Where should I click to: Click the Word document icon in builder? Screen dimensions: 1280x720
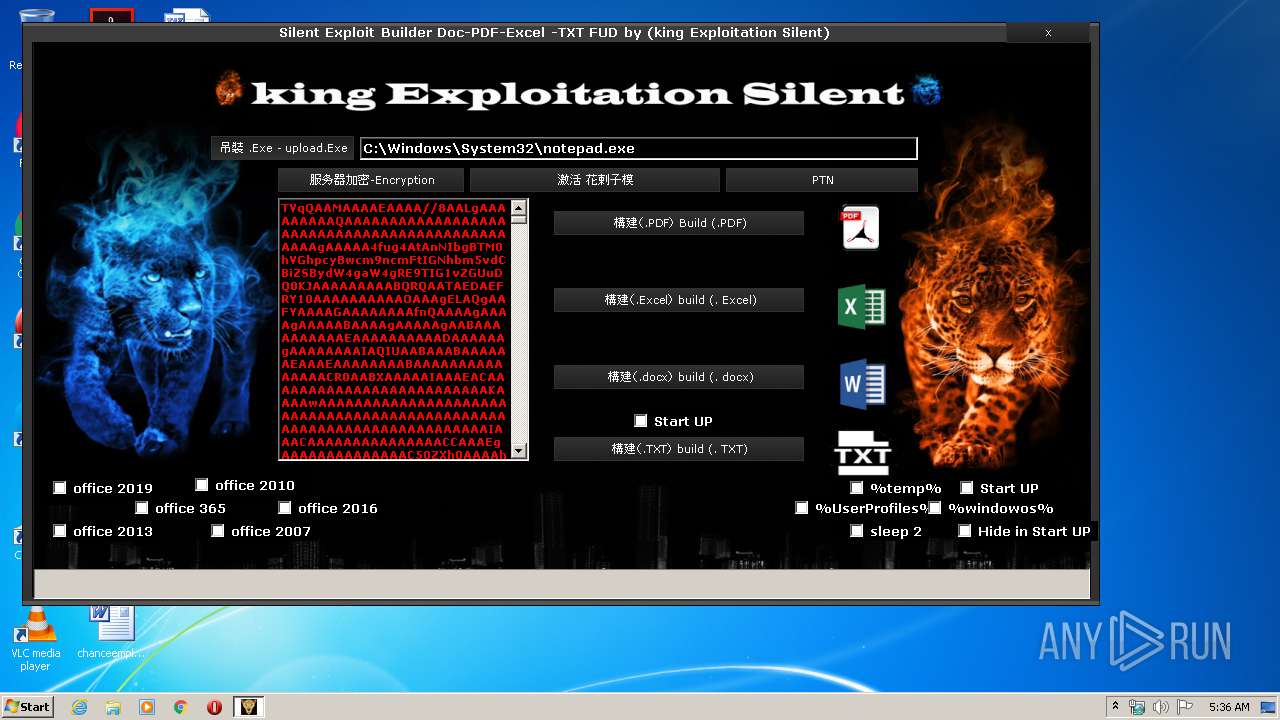coord(862,384)
